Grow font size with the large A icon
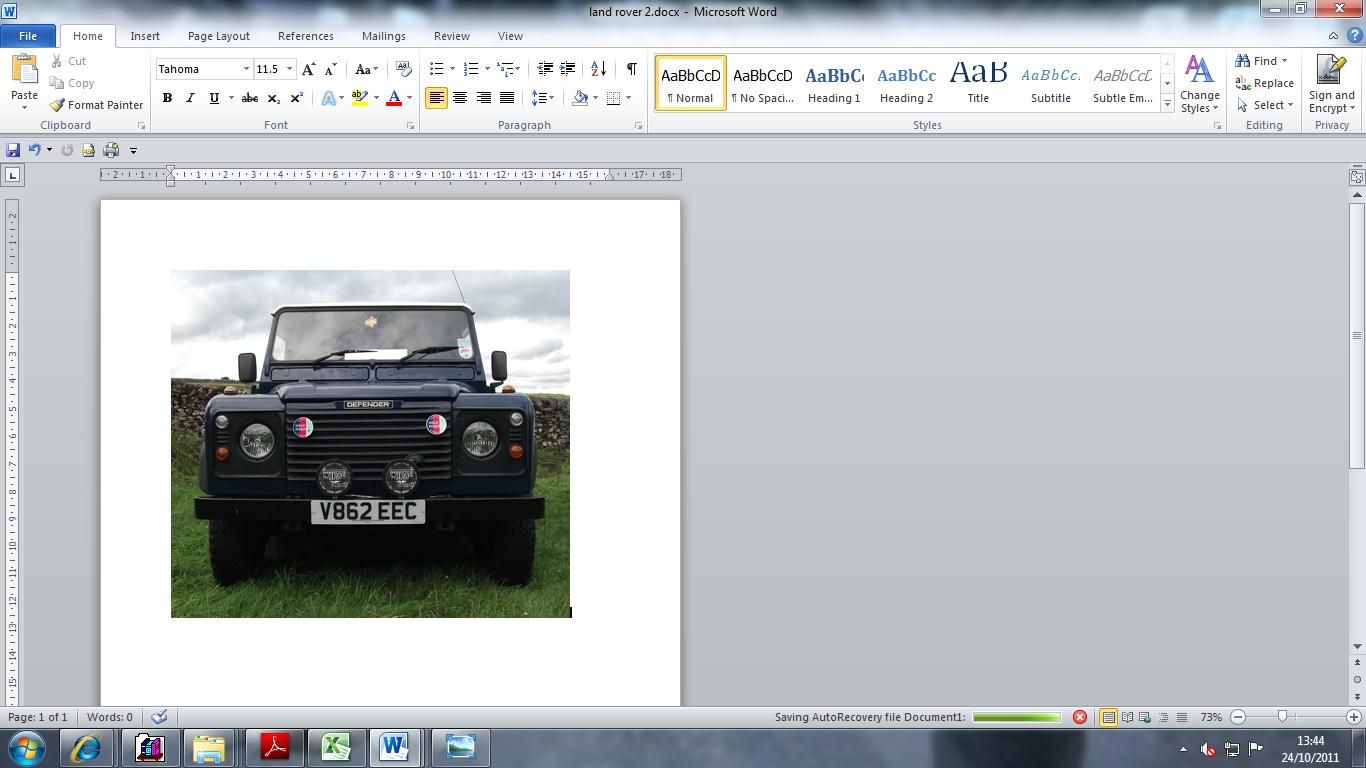 (x=309, y=69)
